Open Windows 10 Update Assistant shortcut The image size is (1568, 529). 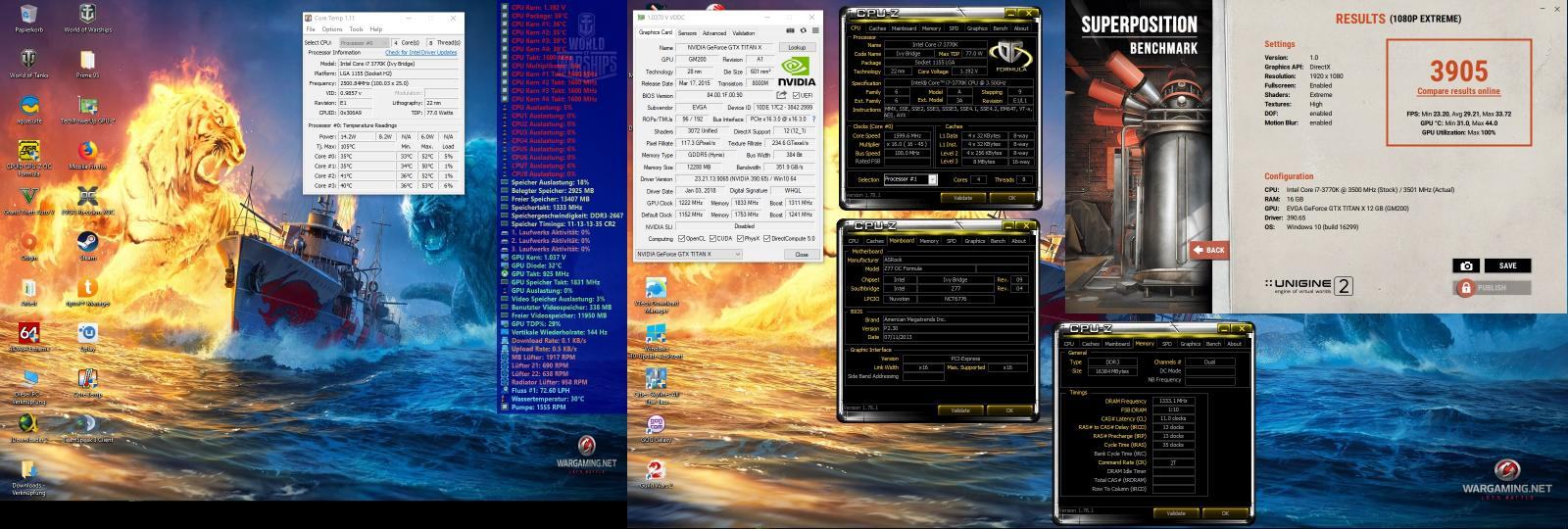point(657,342)
